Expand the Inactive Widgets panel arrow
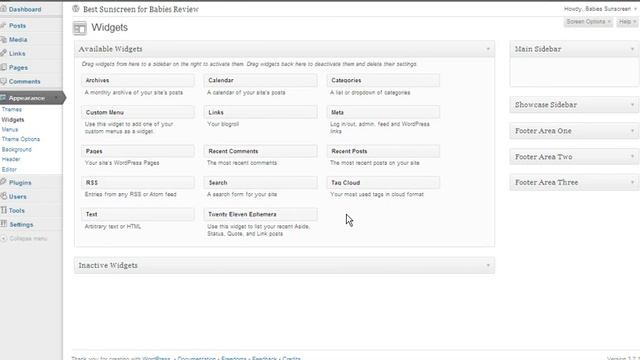 pos(488,265)
